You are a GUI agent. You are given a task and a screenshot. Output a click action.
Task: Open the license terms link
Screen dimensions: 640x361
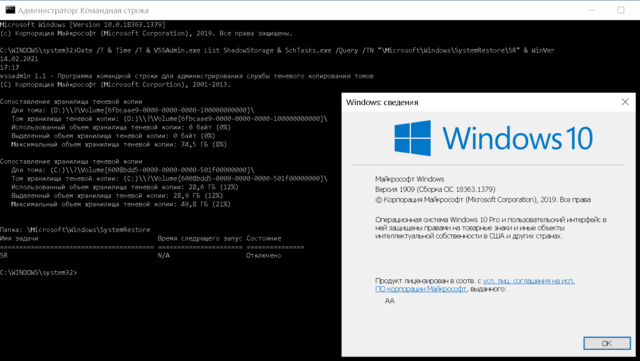pyautogui.click(x=475, y=285)
